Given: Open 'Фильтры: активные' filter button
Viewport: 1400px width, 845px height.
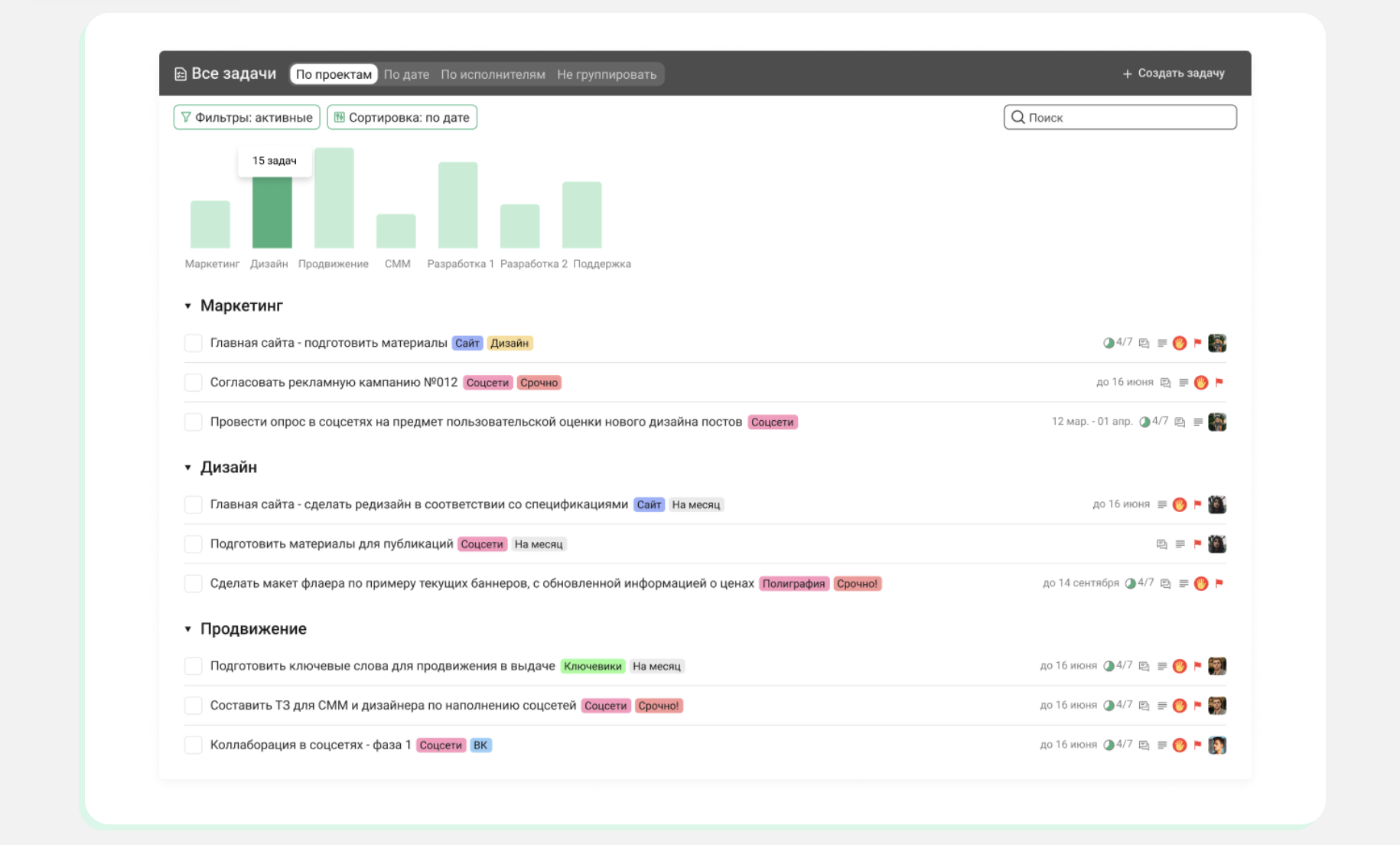Looking at the screenshot, I should click(x=246, y=117).
